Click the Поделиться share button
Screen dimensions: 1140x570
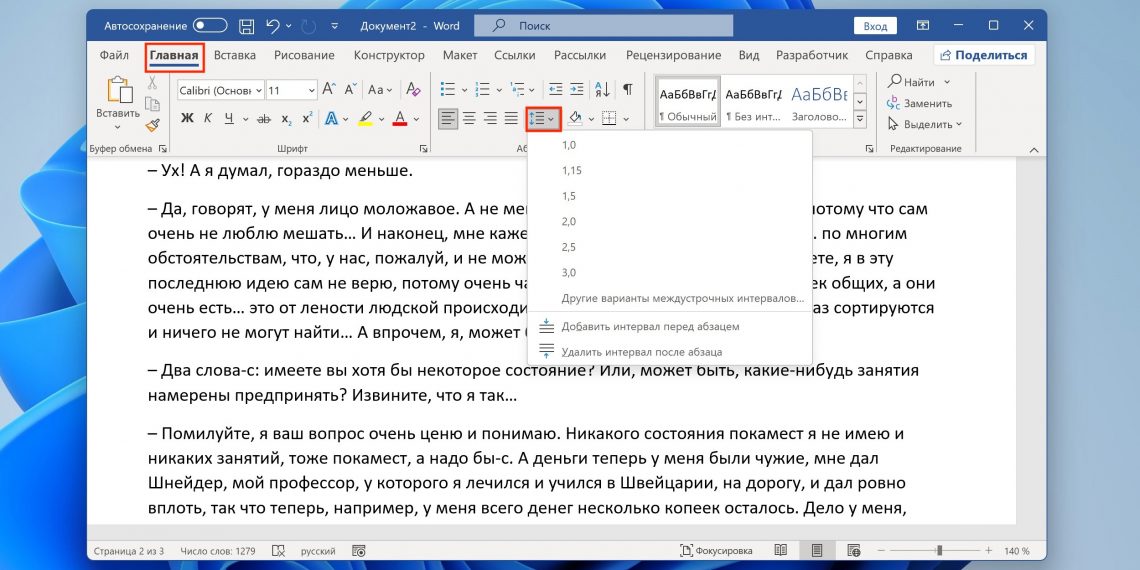pyautogui.click(x=984, y=55)
